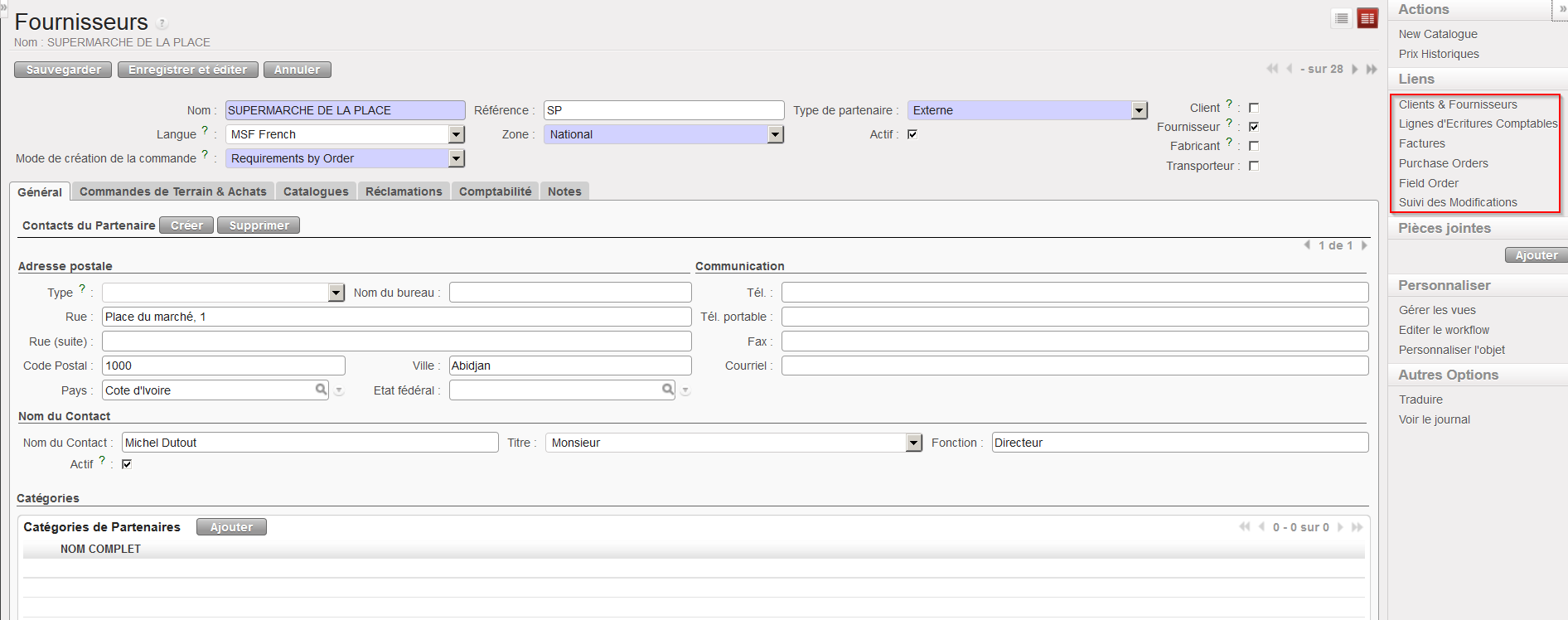Switch to list view using the list icon
1568x620 pixels.
[1342, 18]
